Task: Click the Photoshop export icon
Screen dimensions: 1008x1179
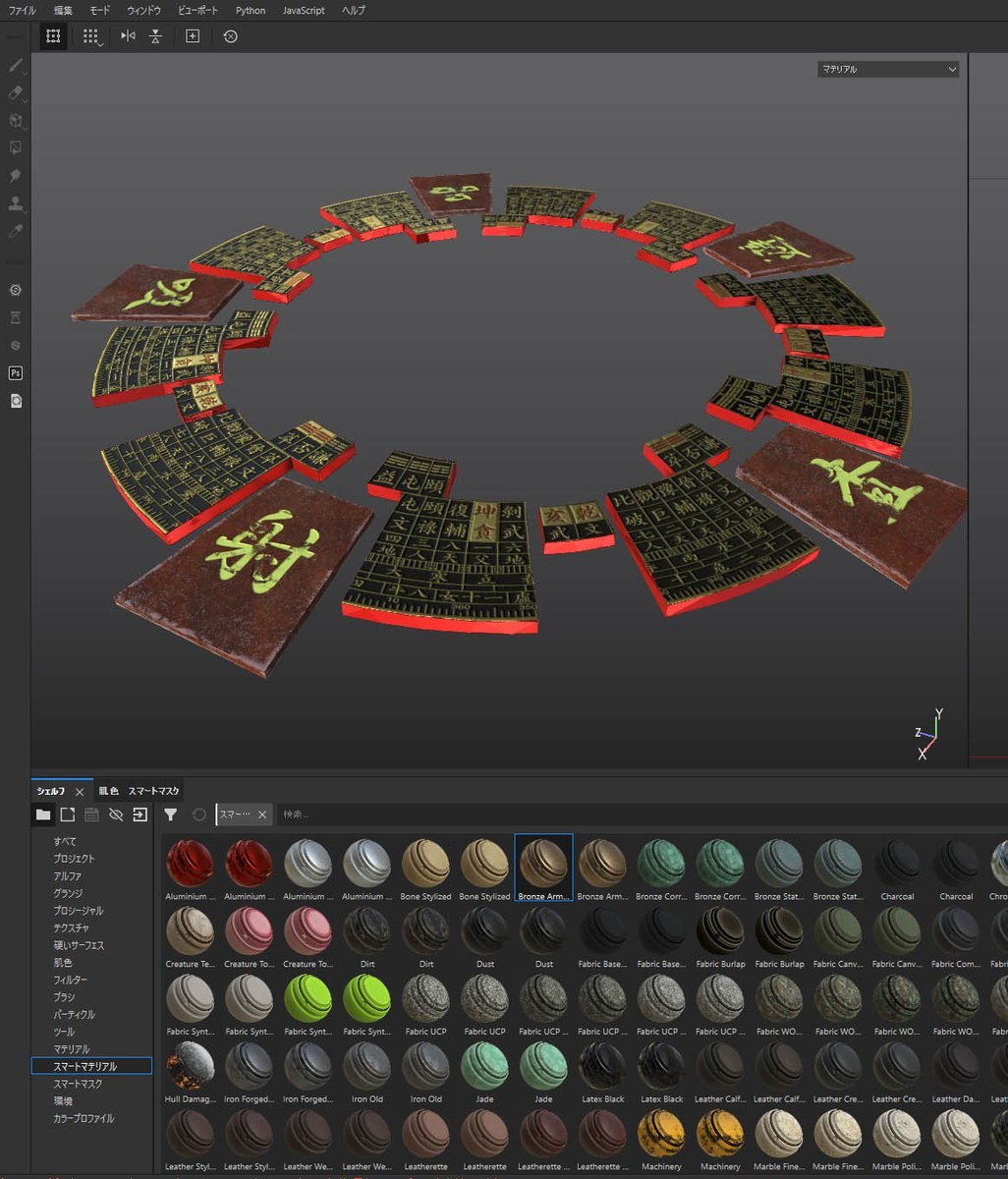Action: (x=16, y=373)
